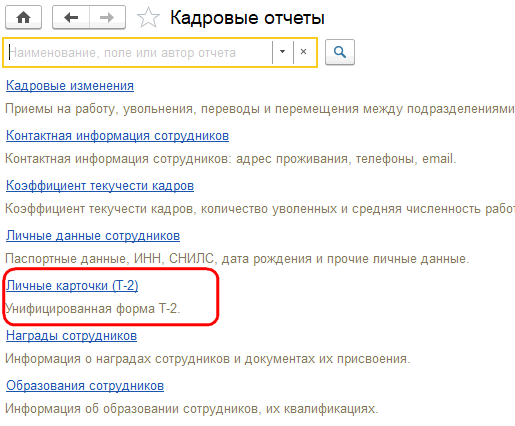Open Личные карточки (Т-2) report
515x426 pixels.
pyautogui.click(x=72, y=286)
